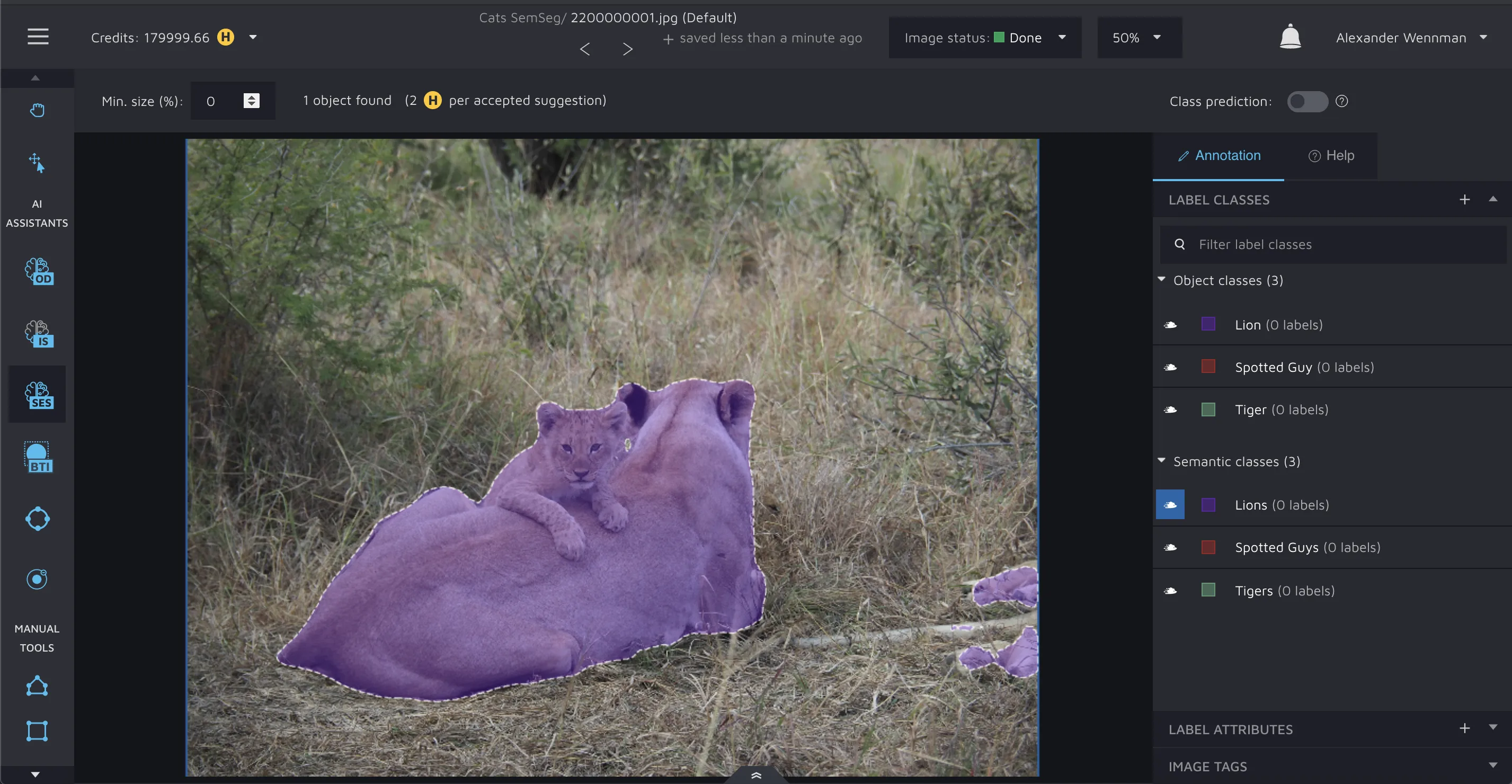Hide the Tiger object class
Screen dimensions: 1512x784
1170,409
